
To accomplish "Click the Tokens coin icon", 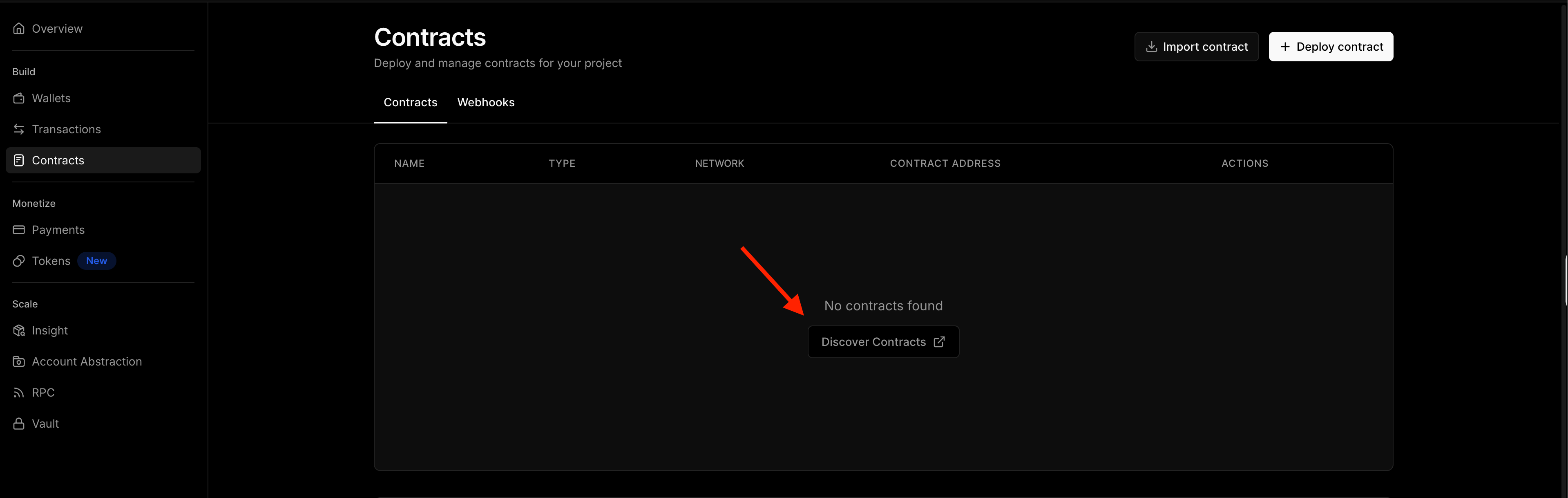I will (19, 260).
